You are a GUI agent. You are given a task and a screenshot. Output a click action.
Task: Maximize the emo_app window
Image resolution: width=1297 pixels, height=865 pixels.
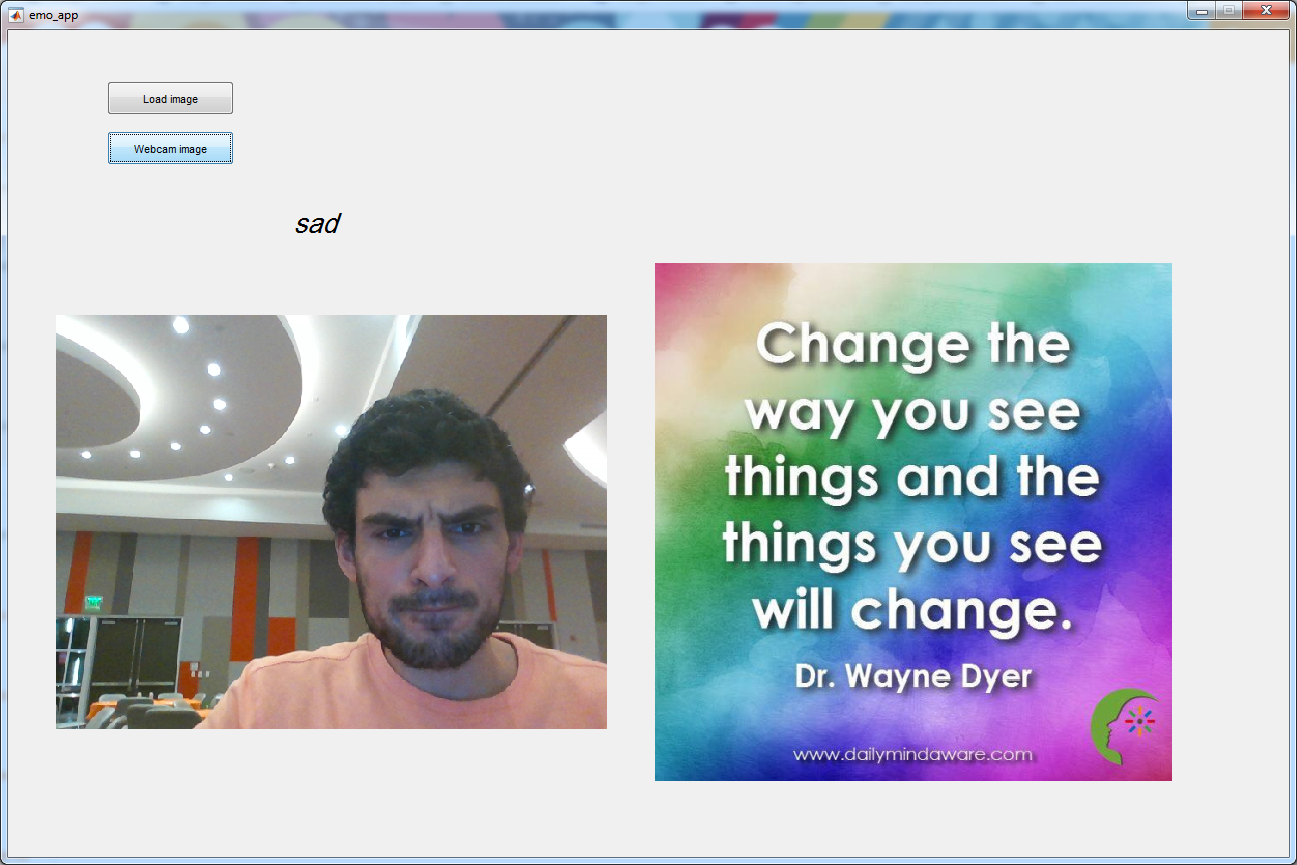point(1227,10)
